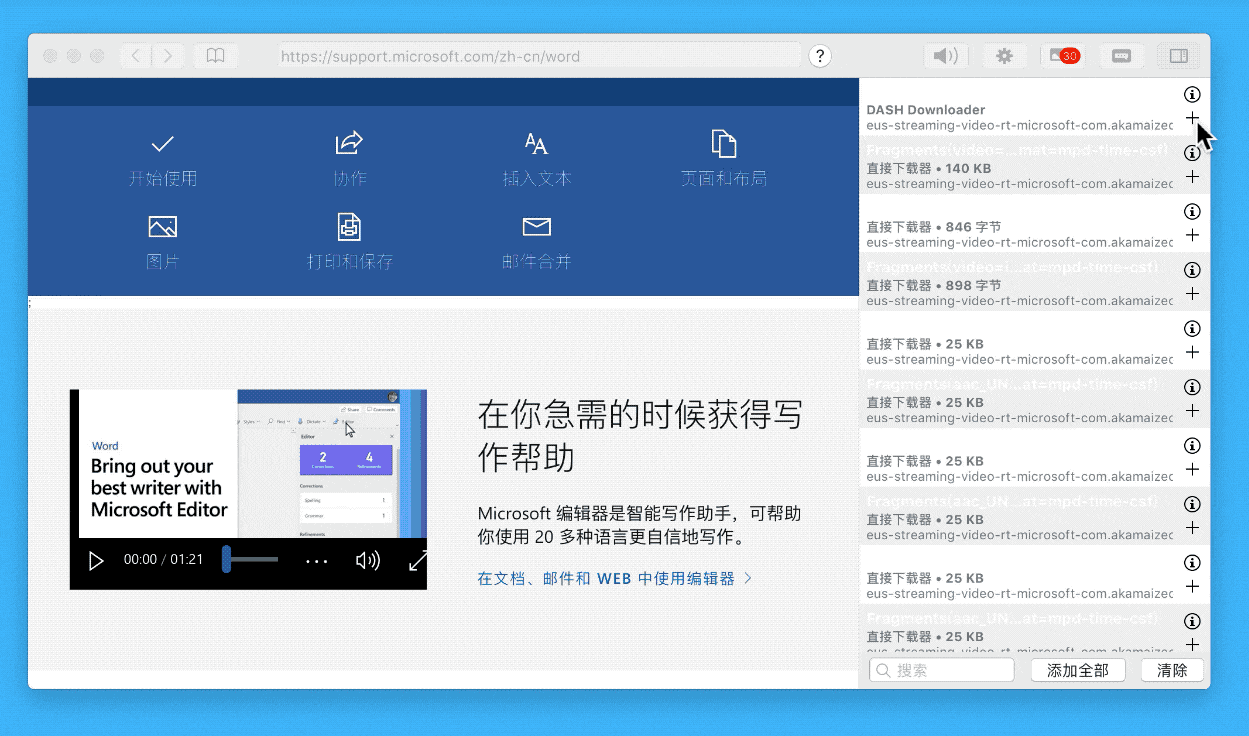This screenshot has width=1249, height=736.
Task: Click the 00:00 / 01:21 video time
Action: click(x=163, y=560)
